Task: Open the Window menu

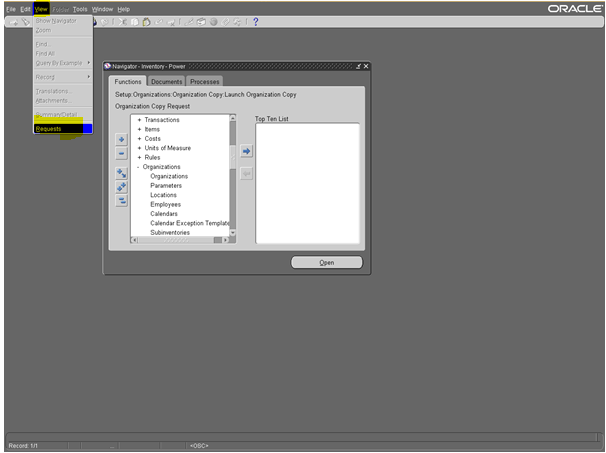Action: (102, 9)
